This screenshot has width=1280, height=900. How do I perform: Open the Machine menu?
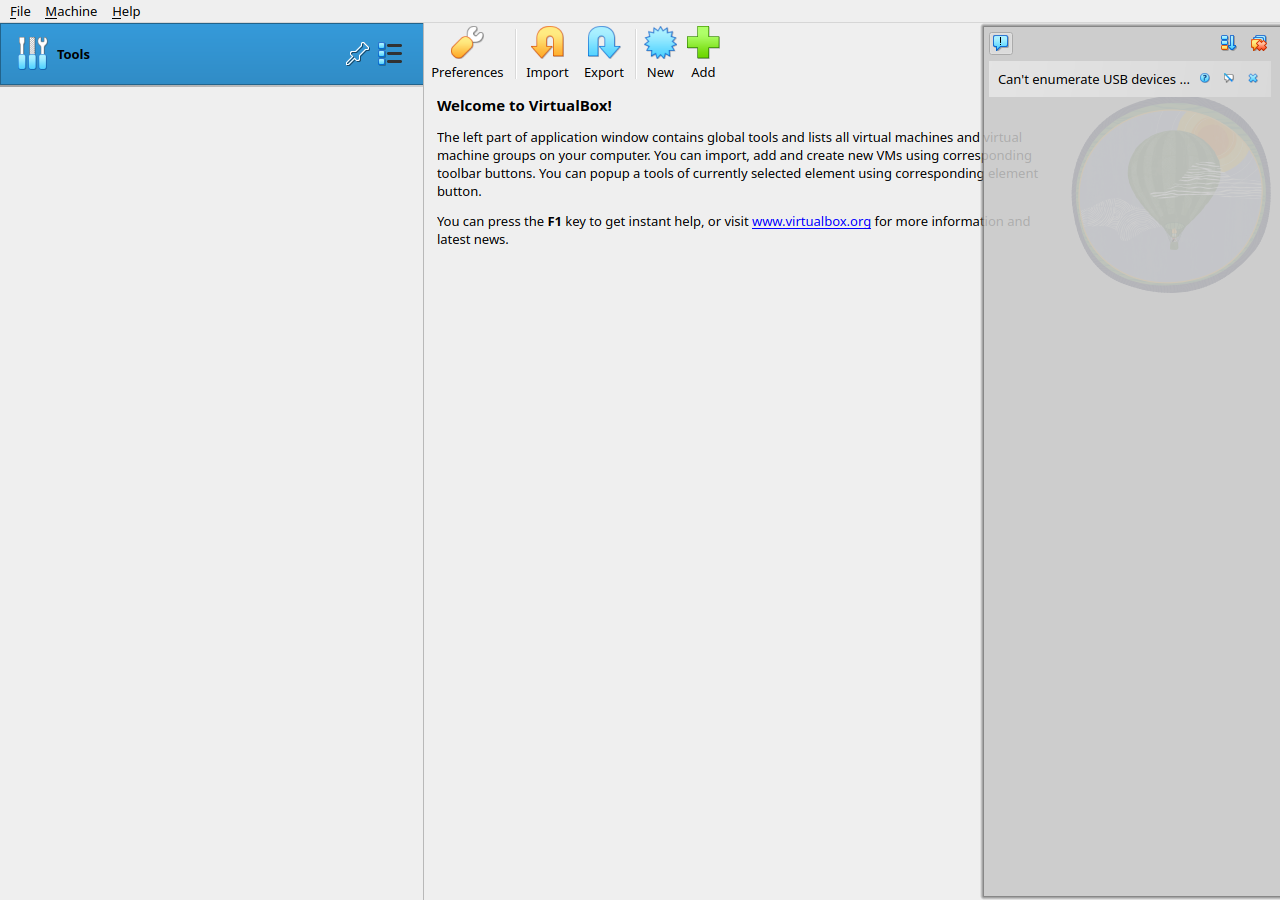tap(71, 11)
